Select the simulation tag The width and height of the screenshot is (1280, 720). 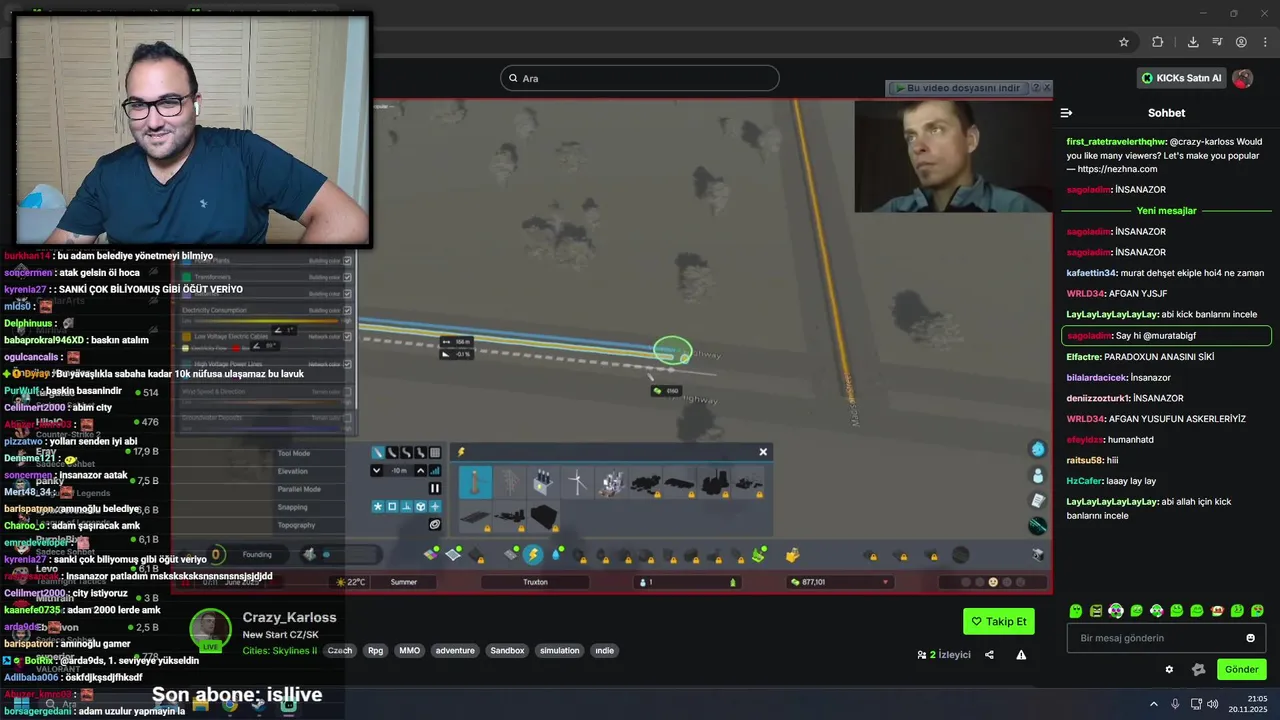pos(559,650)
